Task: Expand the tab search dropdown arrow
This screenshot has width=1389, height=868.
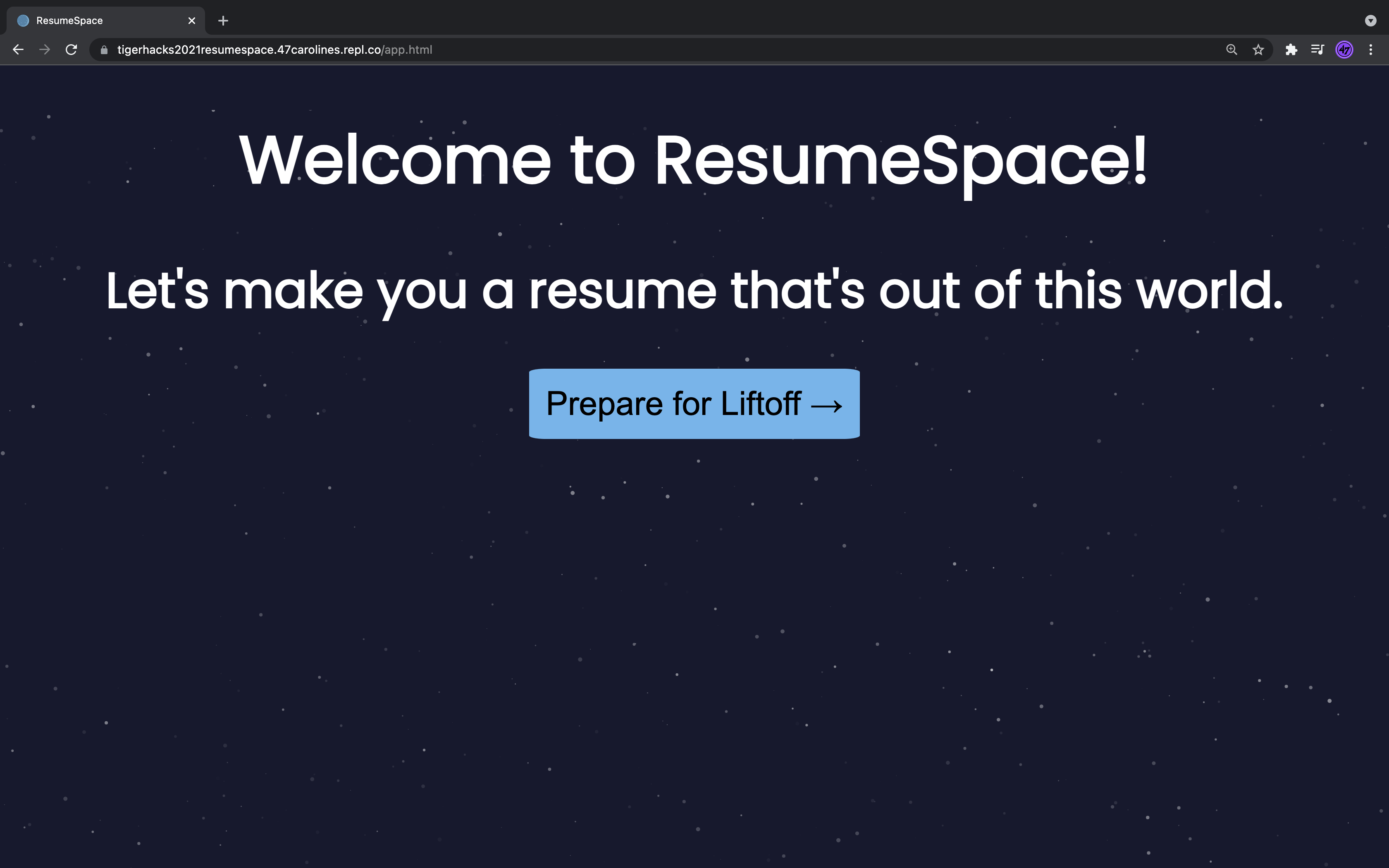Action: 1371,21
